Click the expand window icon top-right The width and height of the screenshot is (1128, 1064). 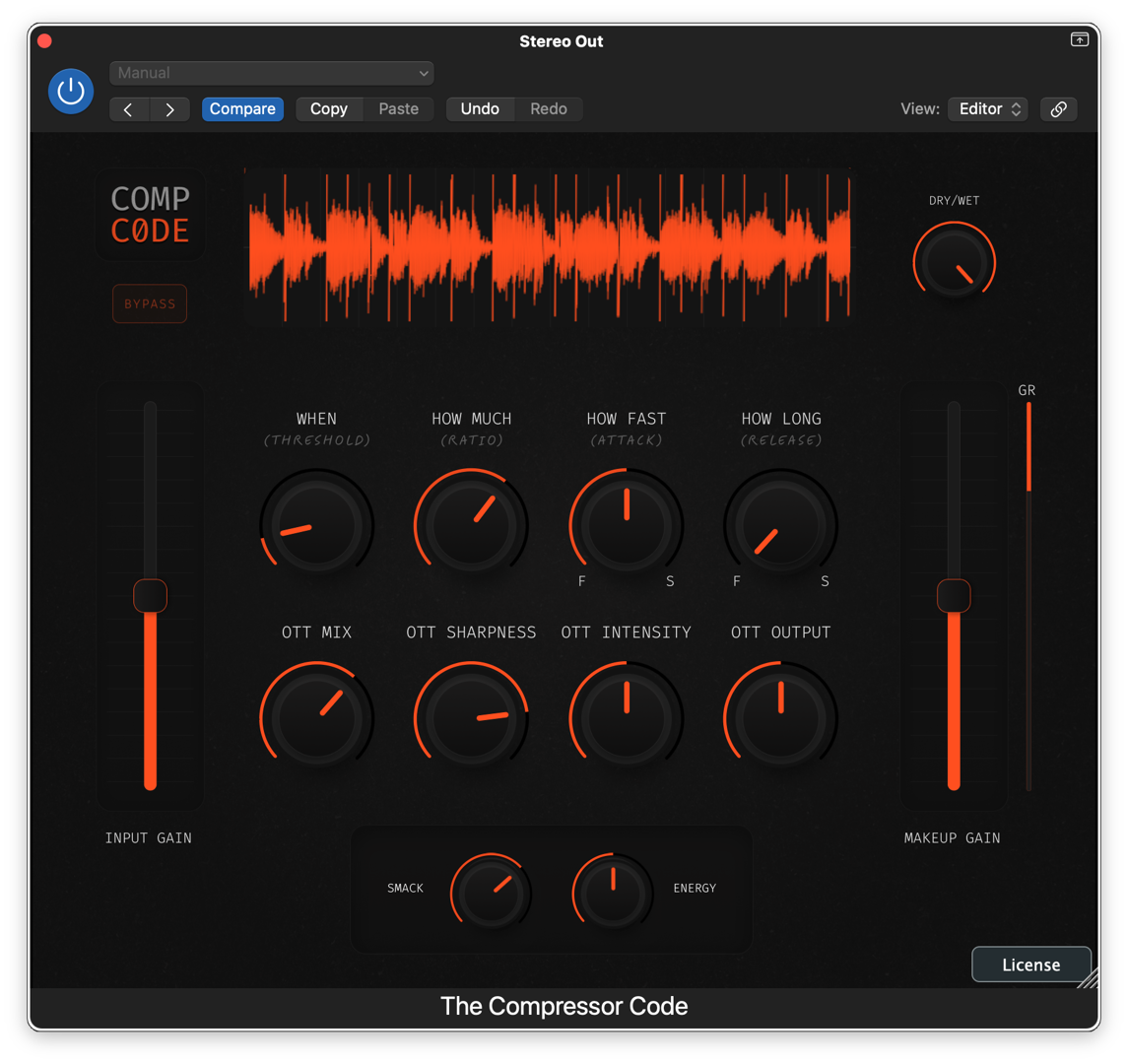(x=1079, y=39)
